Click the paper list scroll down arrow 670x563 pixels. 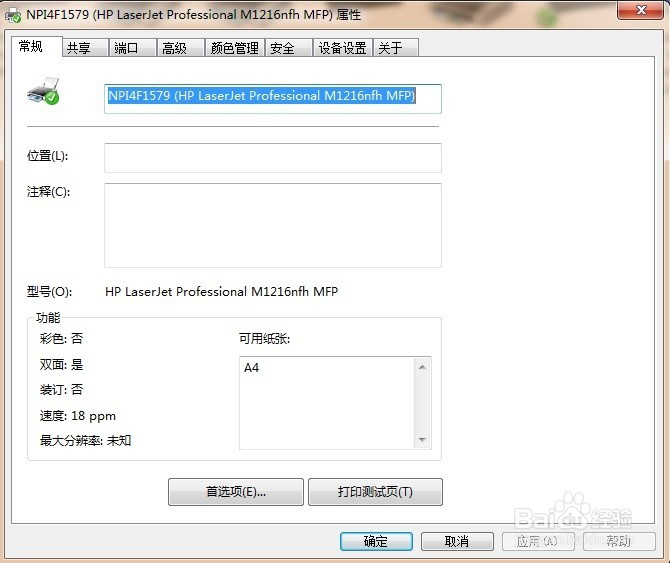[422, 440]
